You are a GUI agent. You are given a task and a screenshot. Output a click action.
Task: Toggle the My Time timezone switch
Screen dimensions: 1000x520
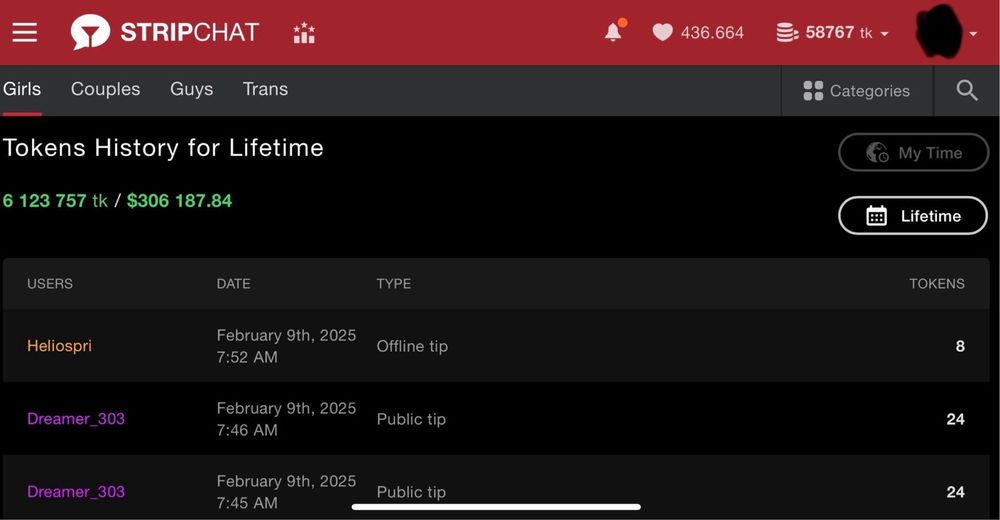[913, 153]
